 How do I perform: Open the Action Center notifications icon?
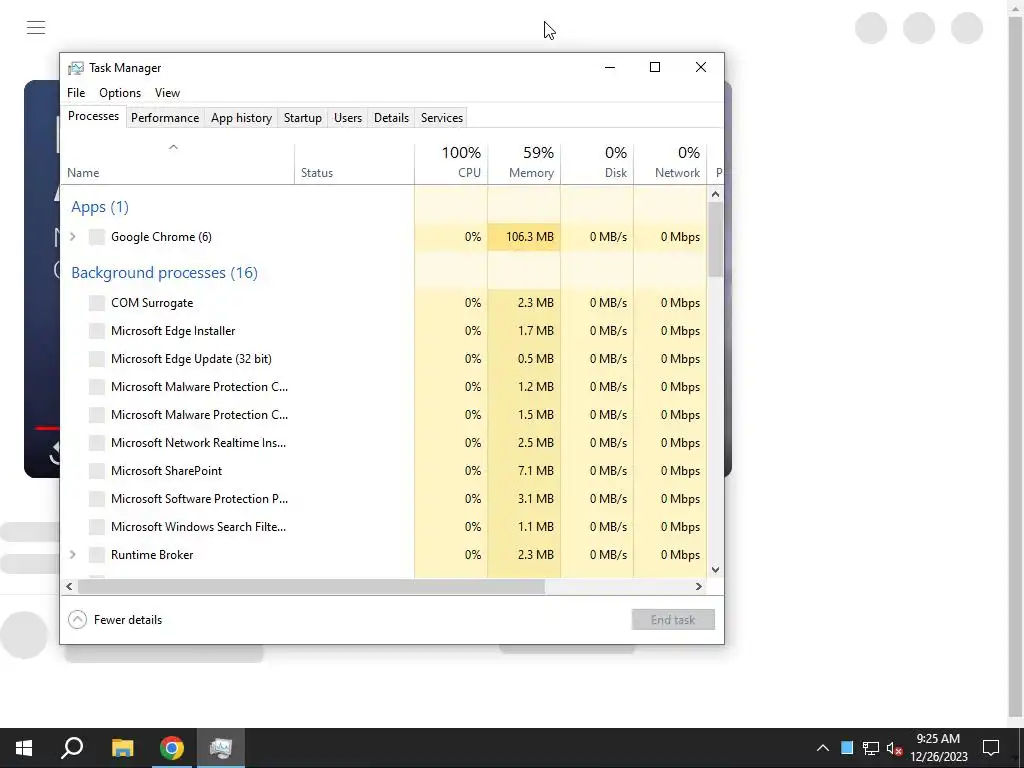coord(991,748)
